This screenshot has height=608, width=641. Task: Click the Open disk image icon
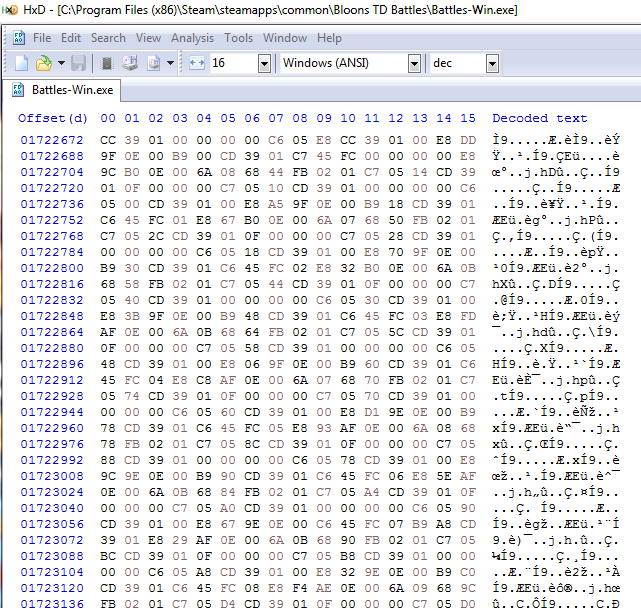(x=154, y=63)
